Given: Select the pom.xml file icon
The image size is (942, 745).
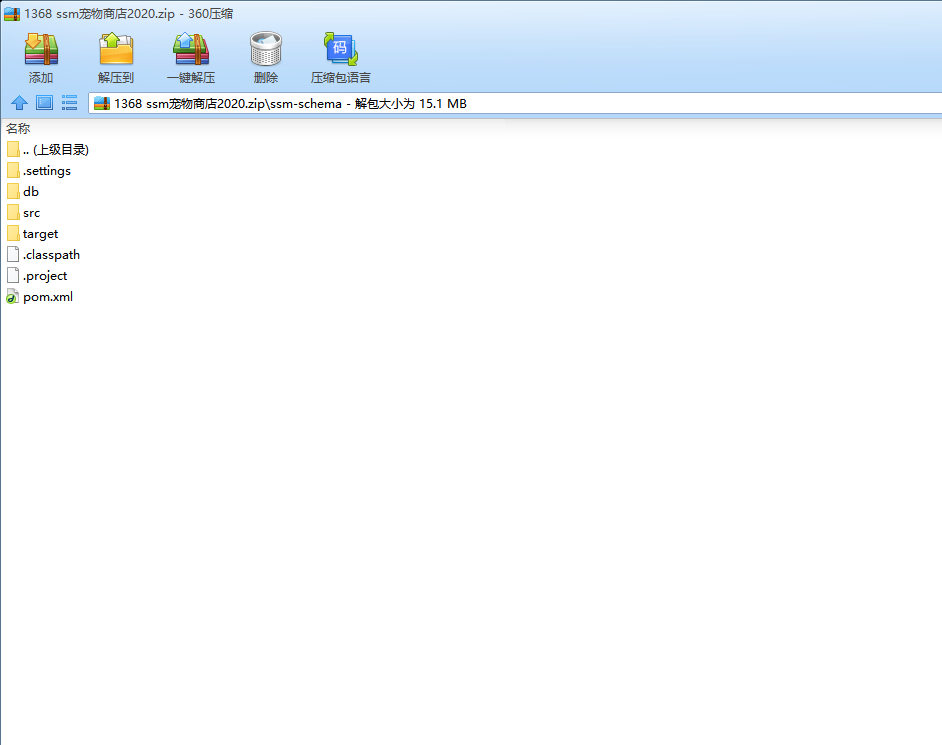Looking at the screenshot, I should click(x=13, y=297).
